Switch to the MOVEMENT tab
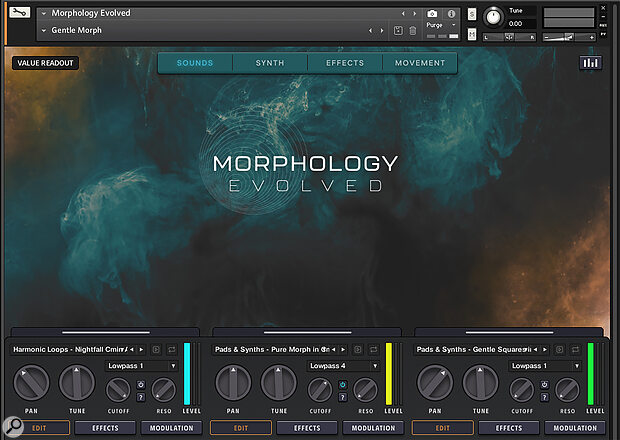This screenshot has height=440, width=620. click(420, 63)
